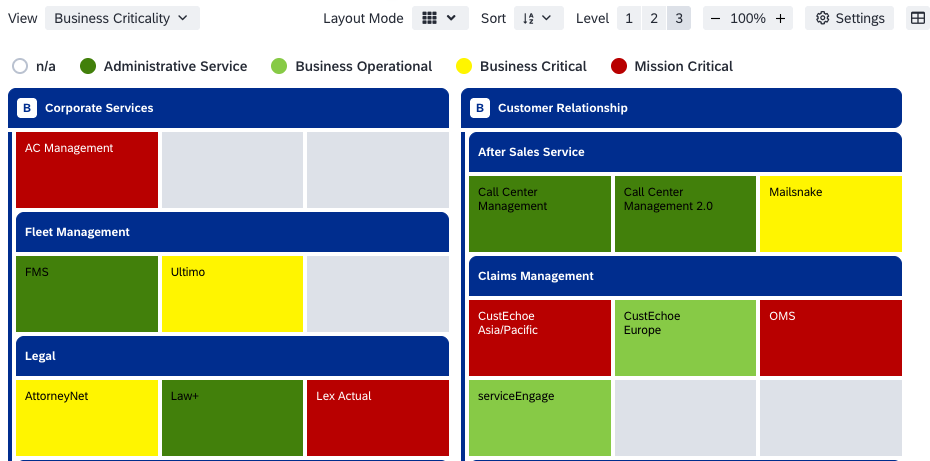The height and width of the screenshot is (461, 930).
Task: Open the Settings button
Action: [x=849, y=18]
